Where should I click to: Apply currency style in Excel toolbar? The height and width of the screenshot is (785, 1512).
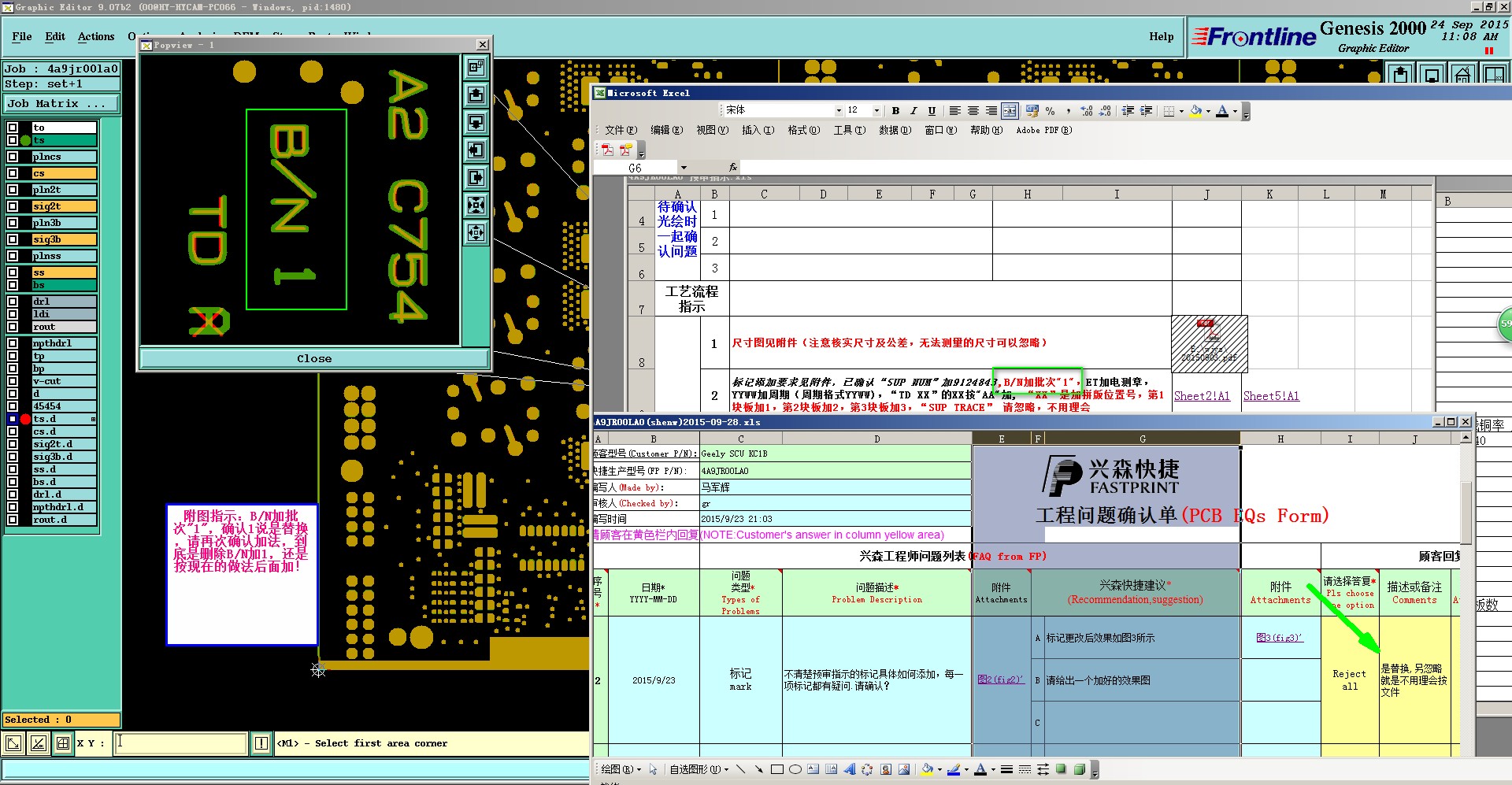(x=1032, y=111)
